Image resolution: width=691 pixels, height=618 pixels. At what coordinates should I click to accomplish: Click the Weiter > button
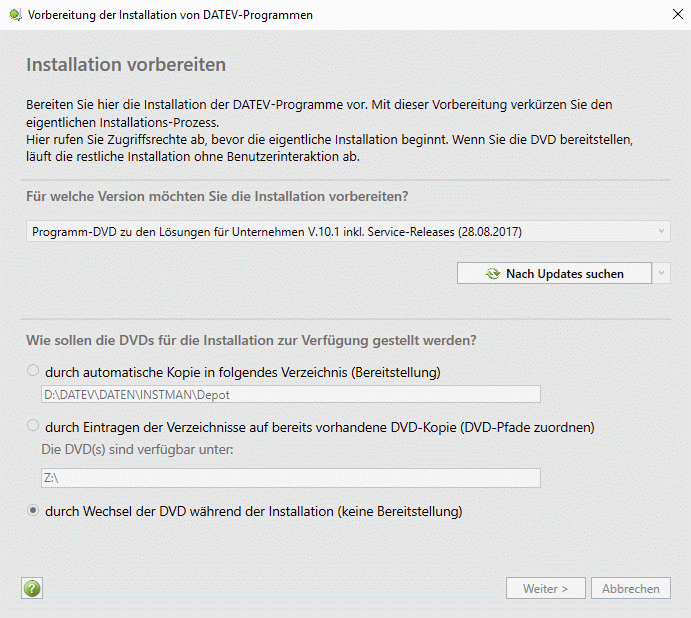click(546, 588)
